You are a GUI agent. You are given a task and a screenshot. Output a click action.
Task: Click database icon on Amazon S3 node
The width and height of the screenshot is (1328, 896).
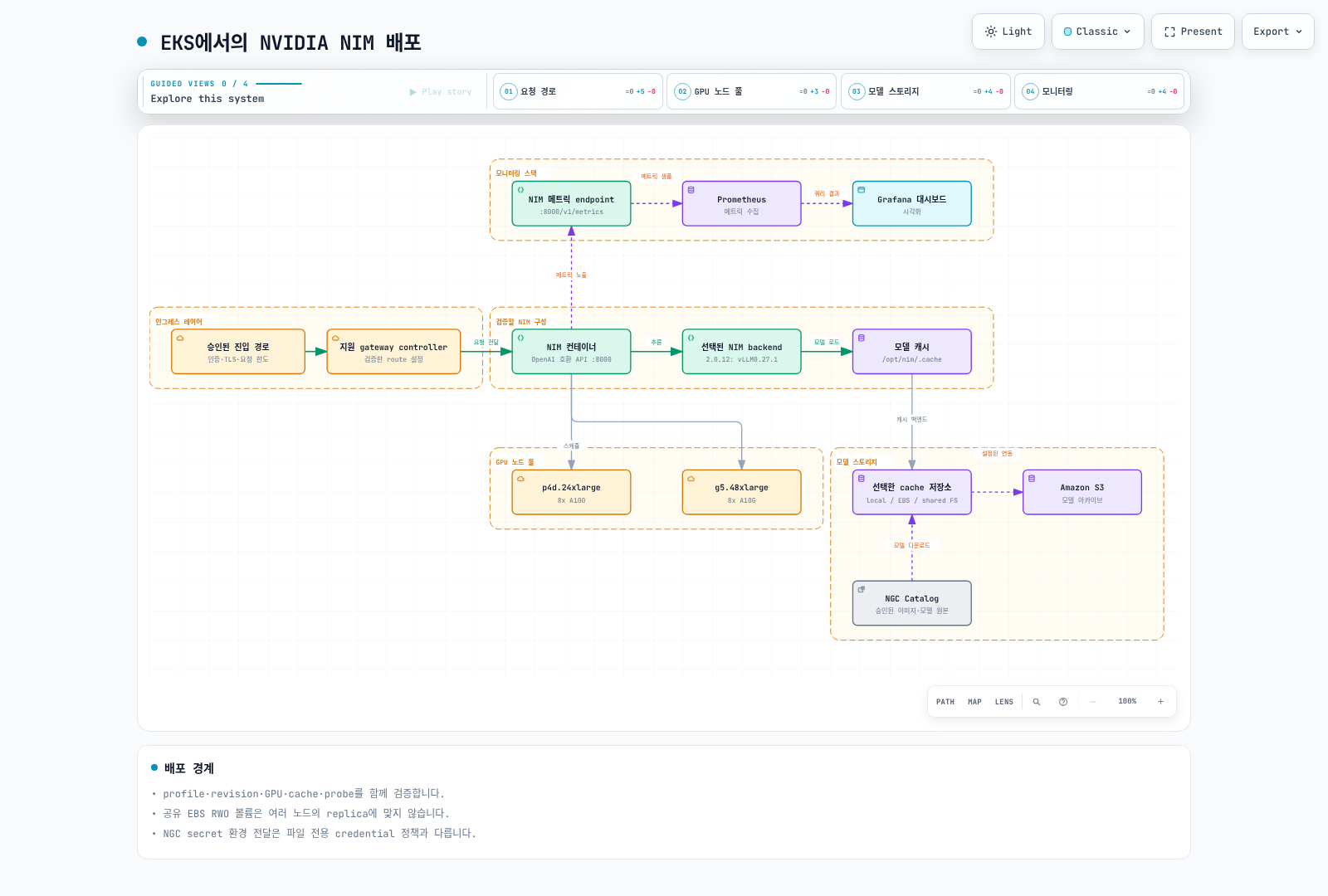click(x=1031, y=479)
